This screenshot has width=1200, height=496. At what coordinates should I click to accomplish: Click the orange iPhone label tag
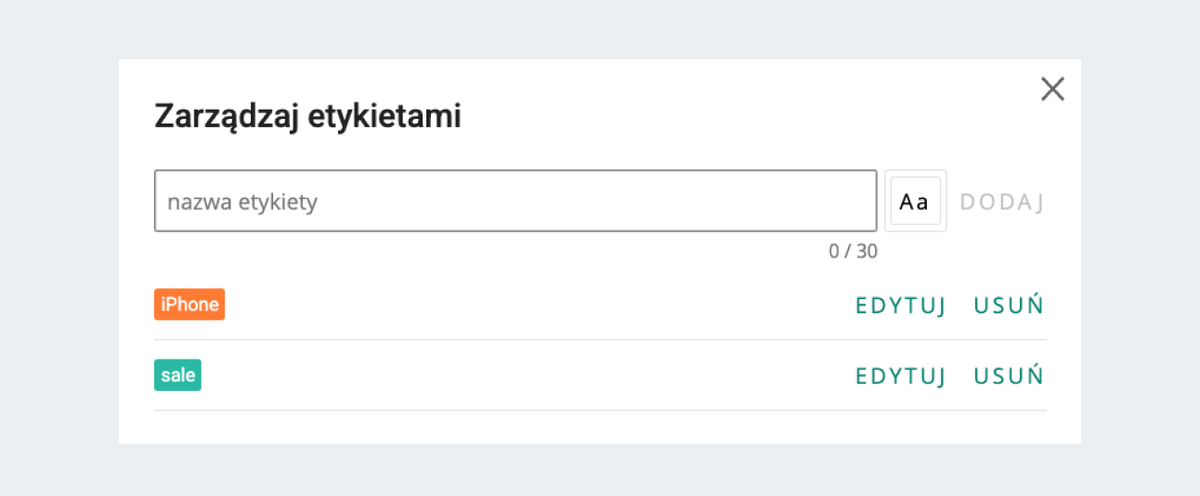tap(189, 305)
